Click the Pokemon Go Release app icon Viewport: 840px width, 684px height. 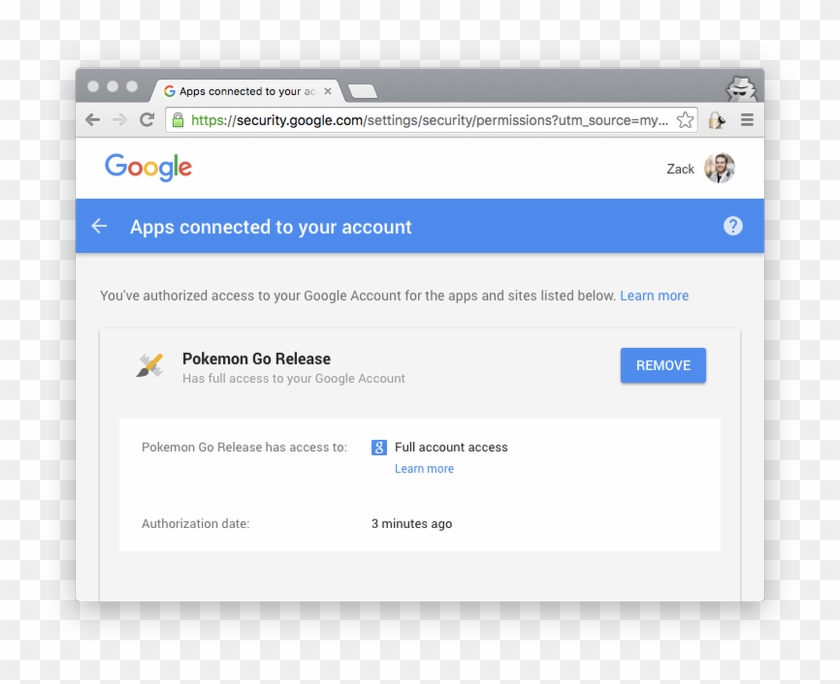pos(149,366)
